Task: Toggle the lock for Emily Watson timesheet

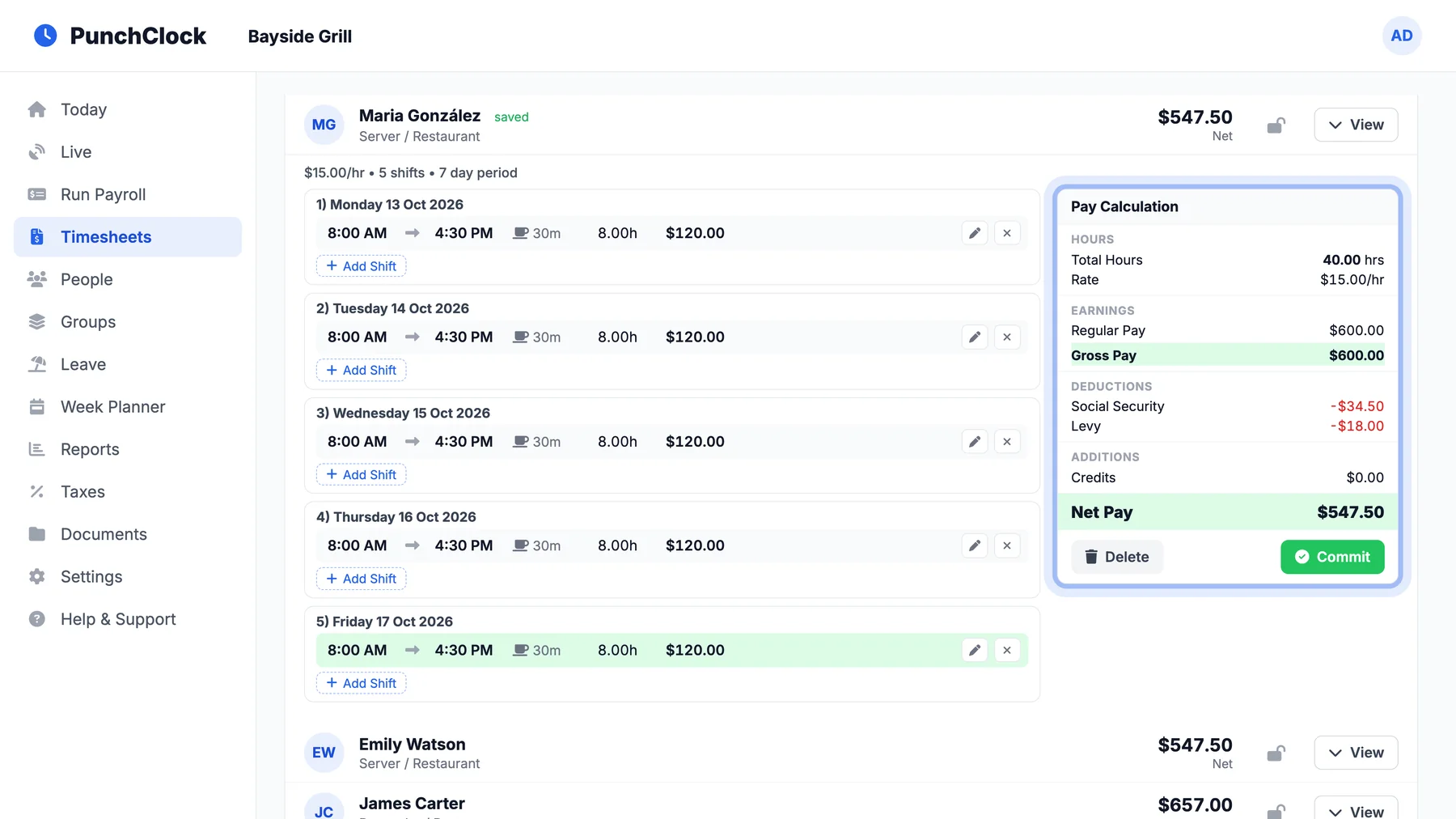Action: (1276, 753)
